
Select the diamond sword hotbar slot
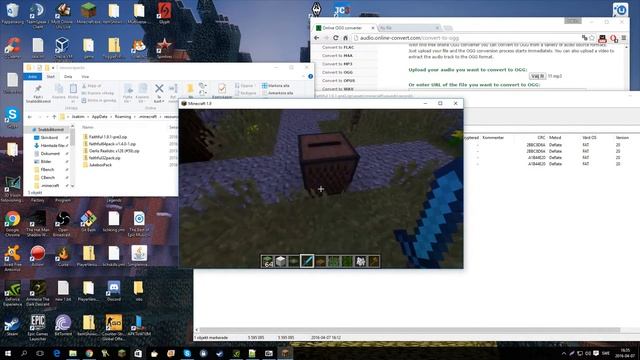307,261
